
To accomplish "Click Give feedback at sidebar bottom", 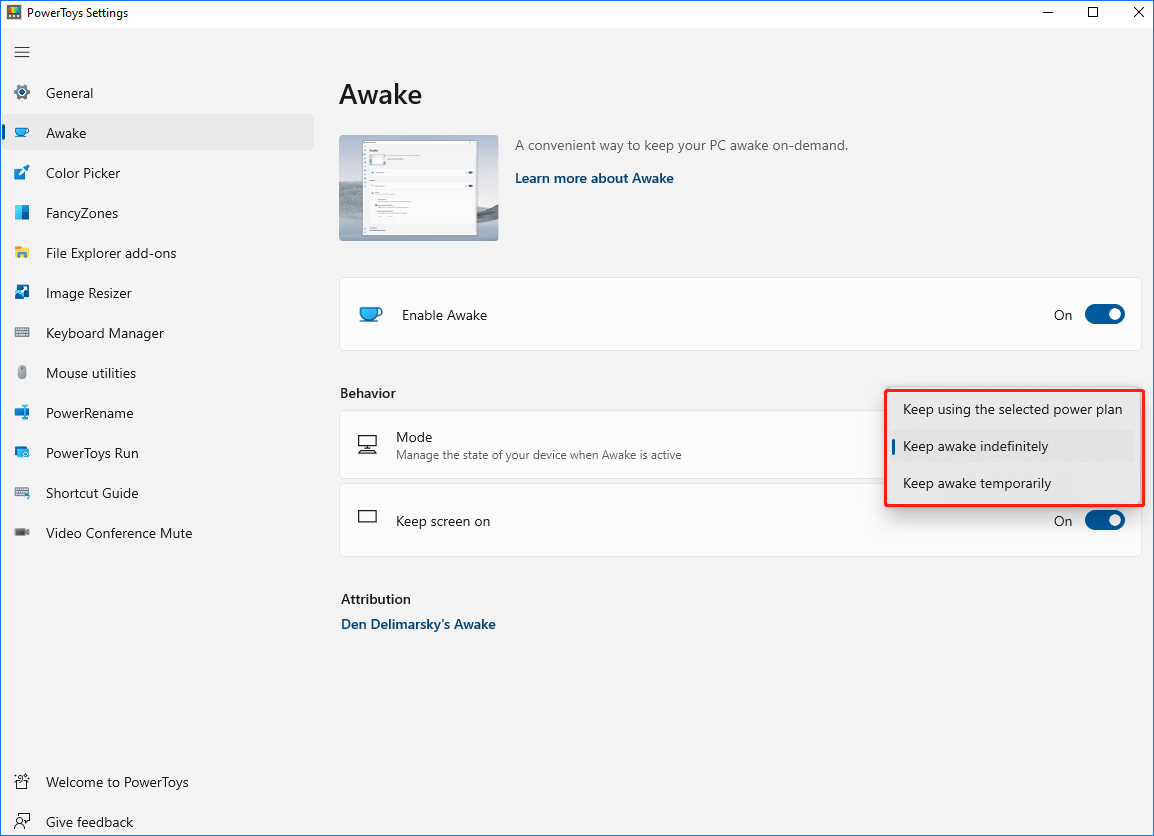I will (x=158, y=821).
